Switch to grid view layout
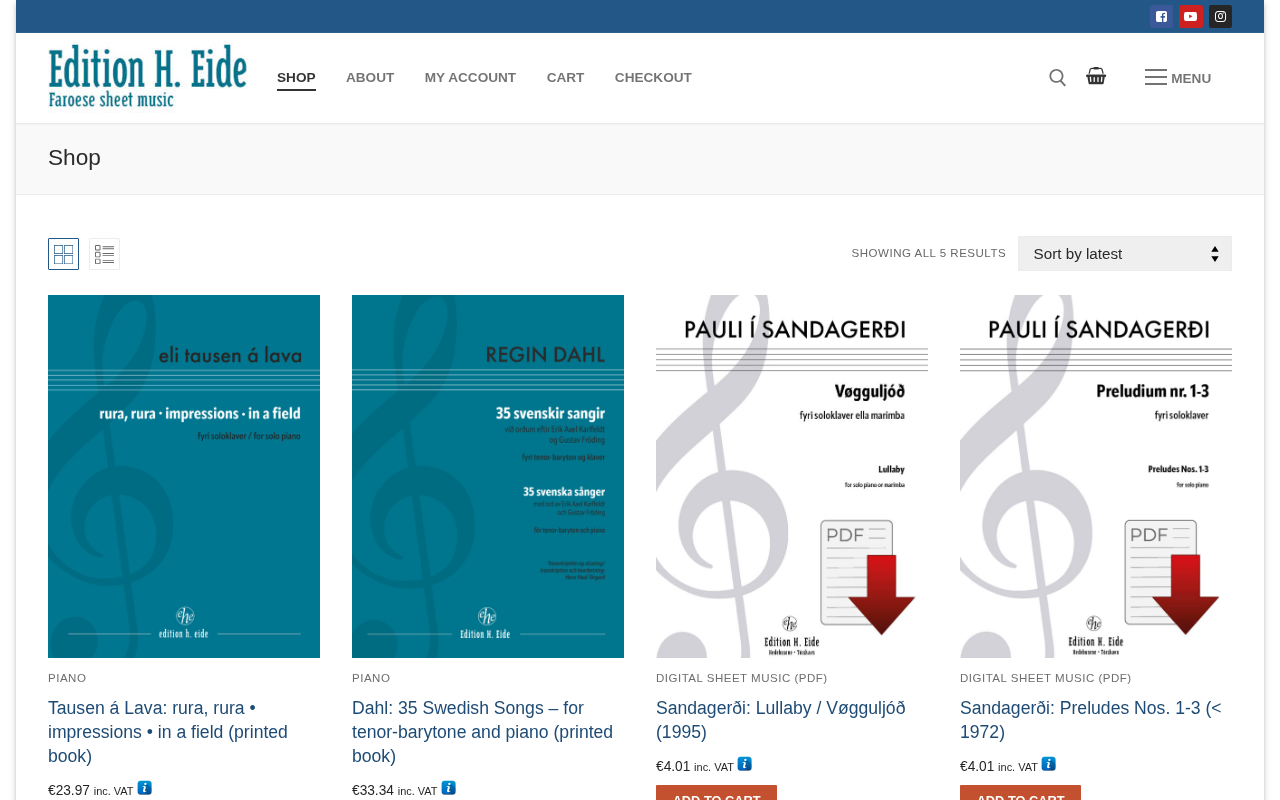The image size is (1280, 800). pos(63,254)
